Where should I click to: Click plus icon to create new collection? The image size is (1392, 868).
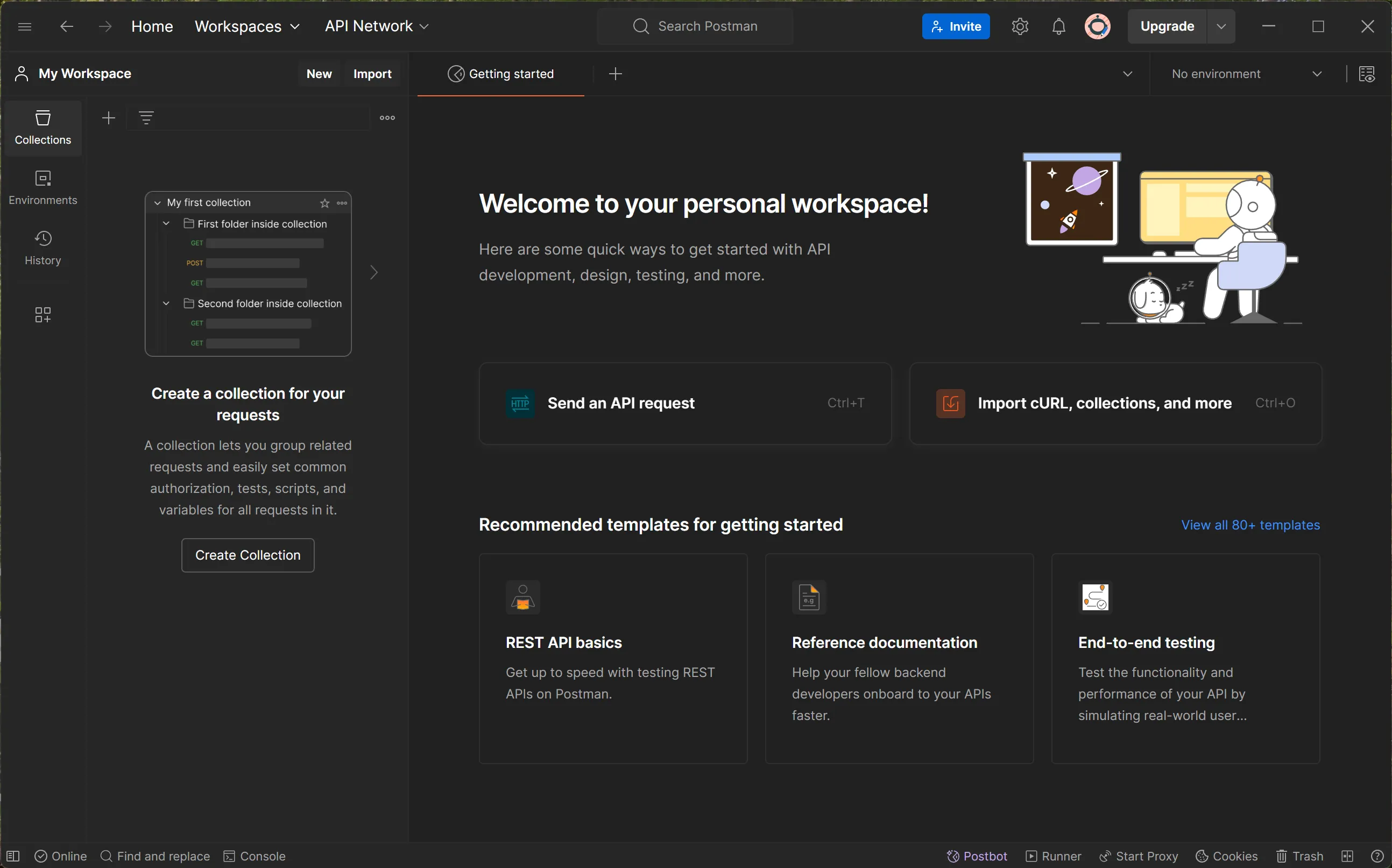(x=109, y=118)
